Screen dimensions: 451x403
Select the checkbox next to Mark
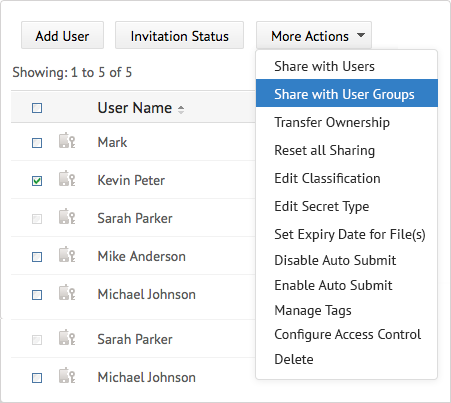tap(37, 143)
